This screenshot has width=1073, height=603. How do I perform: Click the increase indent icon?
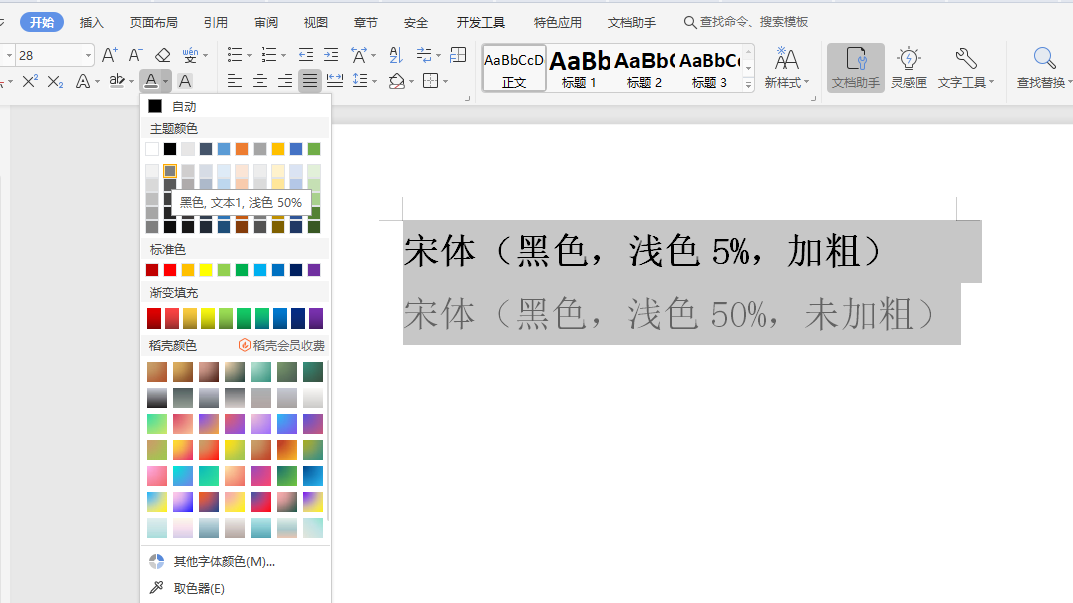coord(330,55)
